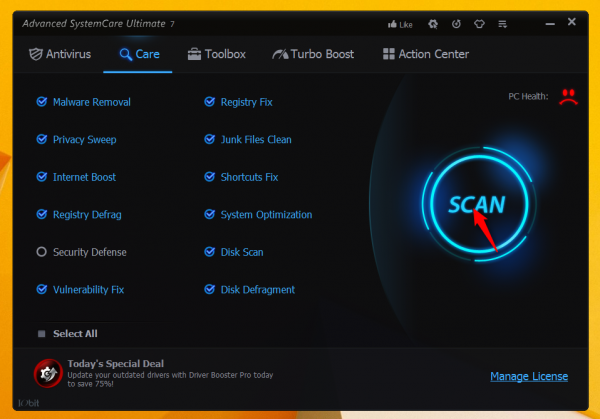Enable the Security Defense checkbox
The height and width of the screenshot is (419, 600).
tap(41, 252)
